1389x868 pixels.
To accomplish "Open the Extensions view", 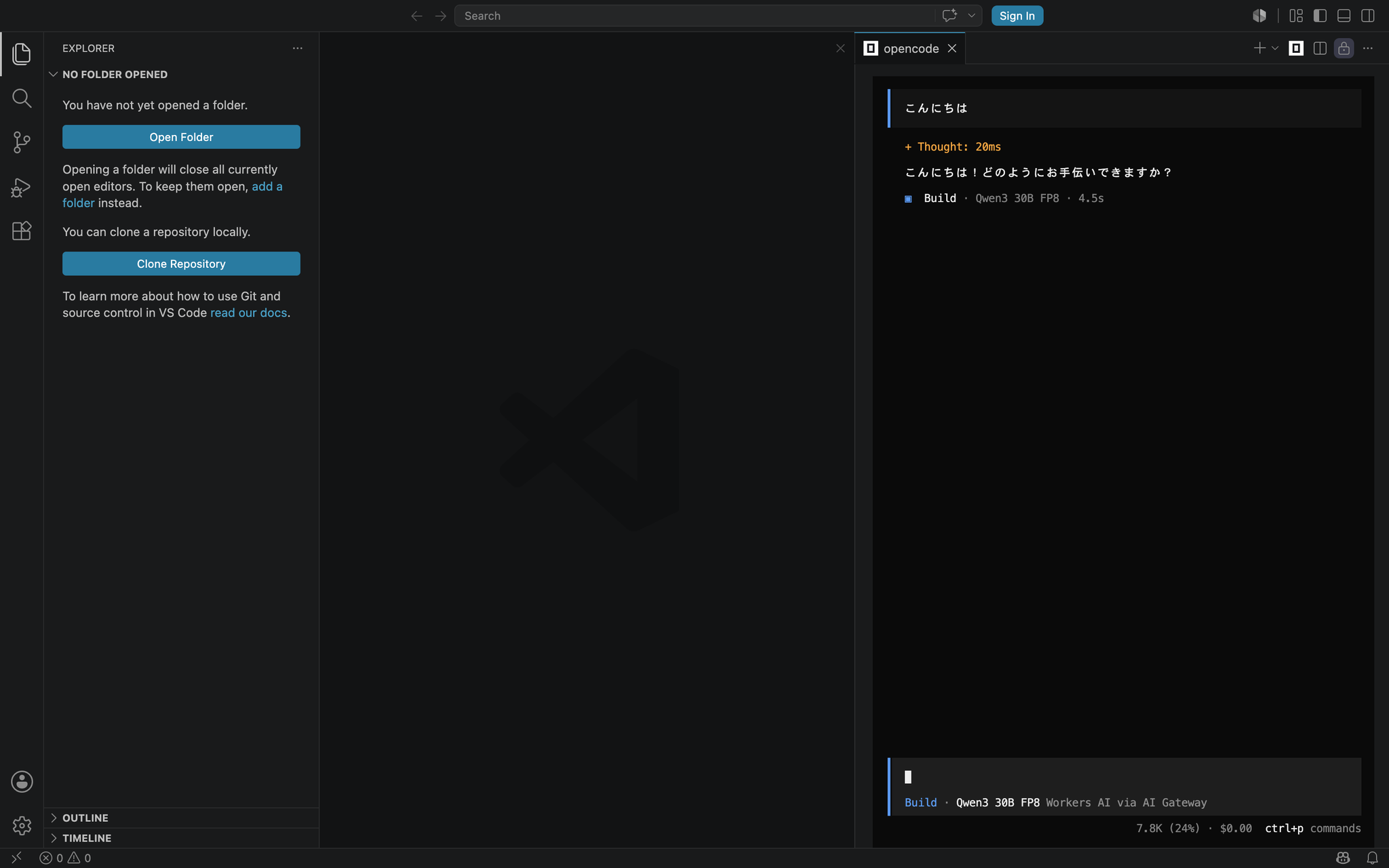I will pyautogui.click(x=22, y=231).
